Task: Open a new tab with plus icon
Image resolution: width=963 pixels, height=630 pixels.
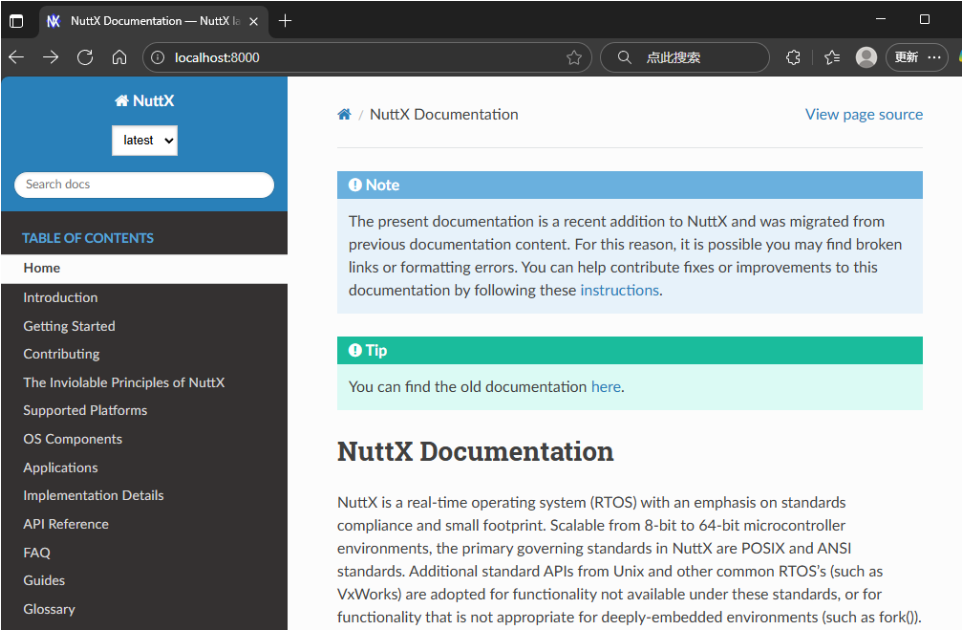Action: [x=285, y=21]
